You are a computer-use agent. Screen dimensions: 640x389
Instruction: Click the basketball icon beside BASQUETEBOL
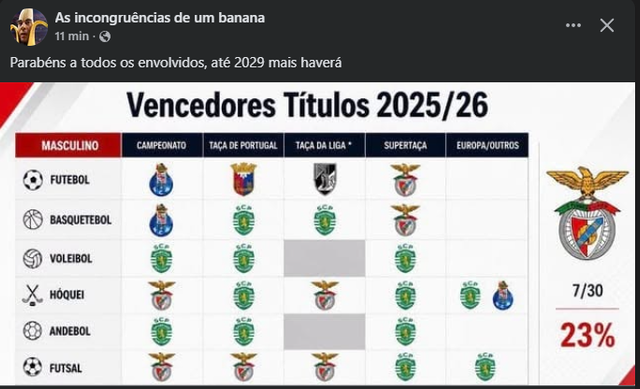(x=33, y=220)
